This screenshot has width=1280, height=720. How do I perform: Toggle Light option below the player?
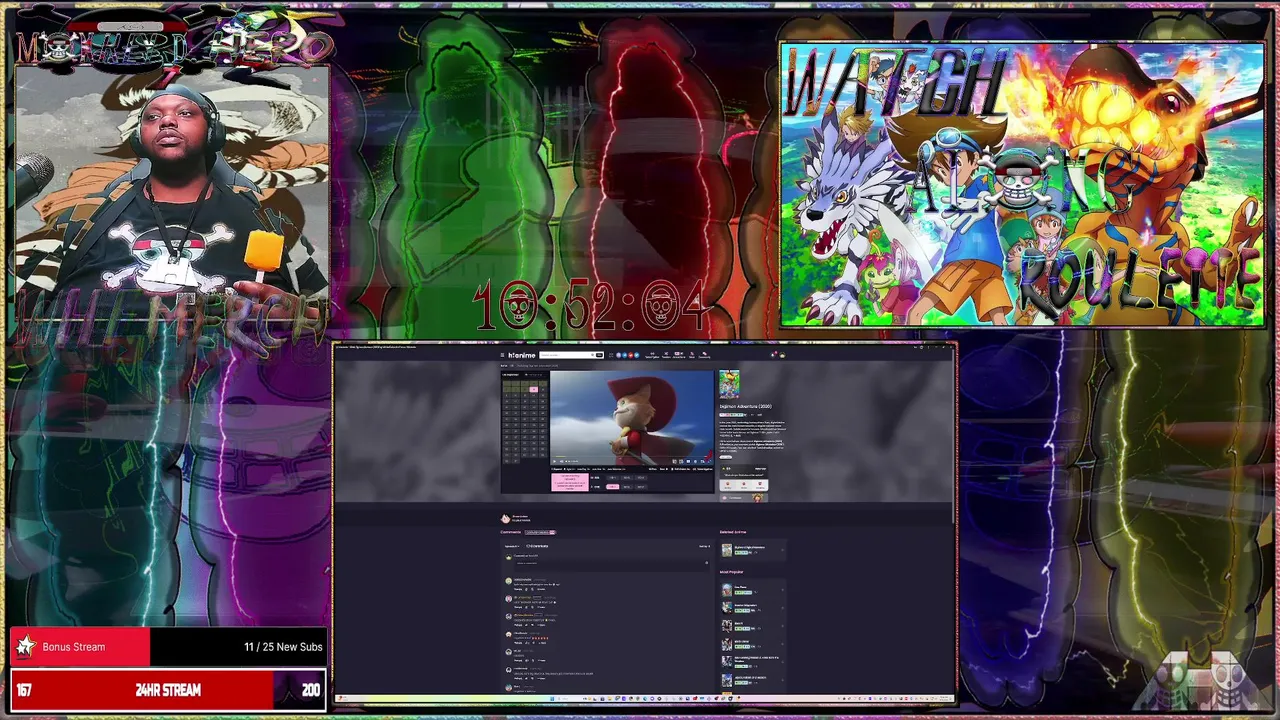(x=570, y=469)
